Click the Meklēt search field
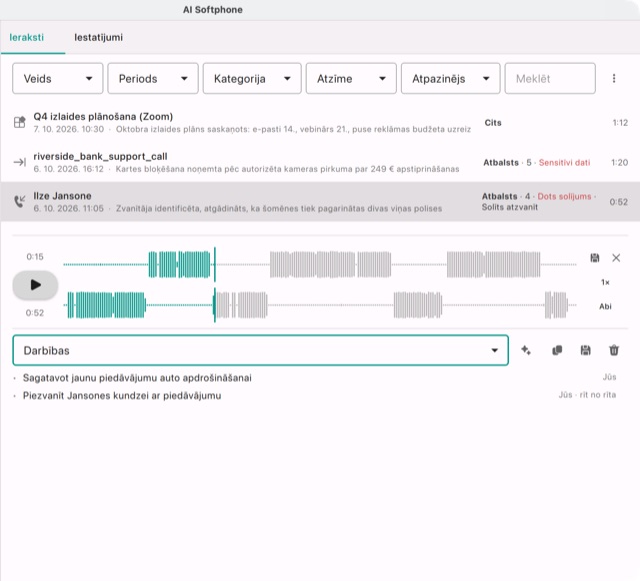The width and height of the screenshot is (640, 581). [550, 78]
